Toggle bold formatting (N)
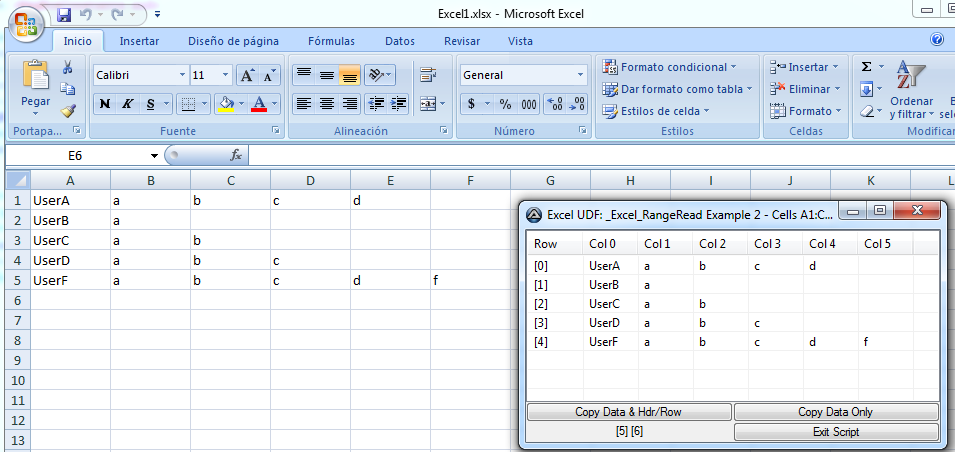Screen dimensions: 955x452 tap(105, 104)
